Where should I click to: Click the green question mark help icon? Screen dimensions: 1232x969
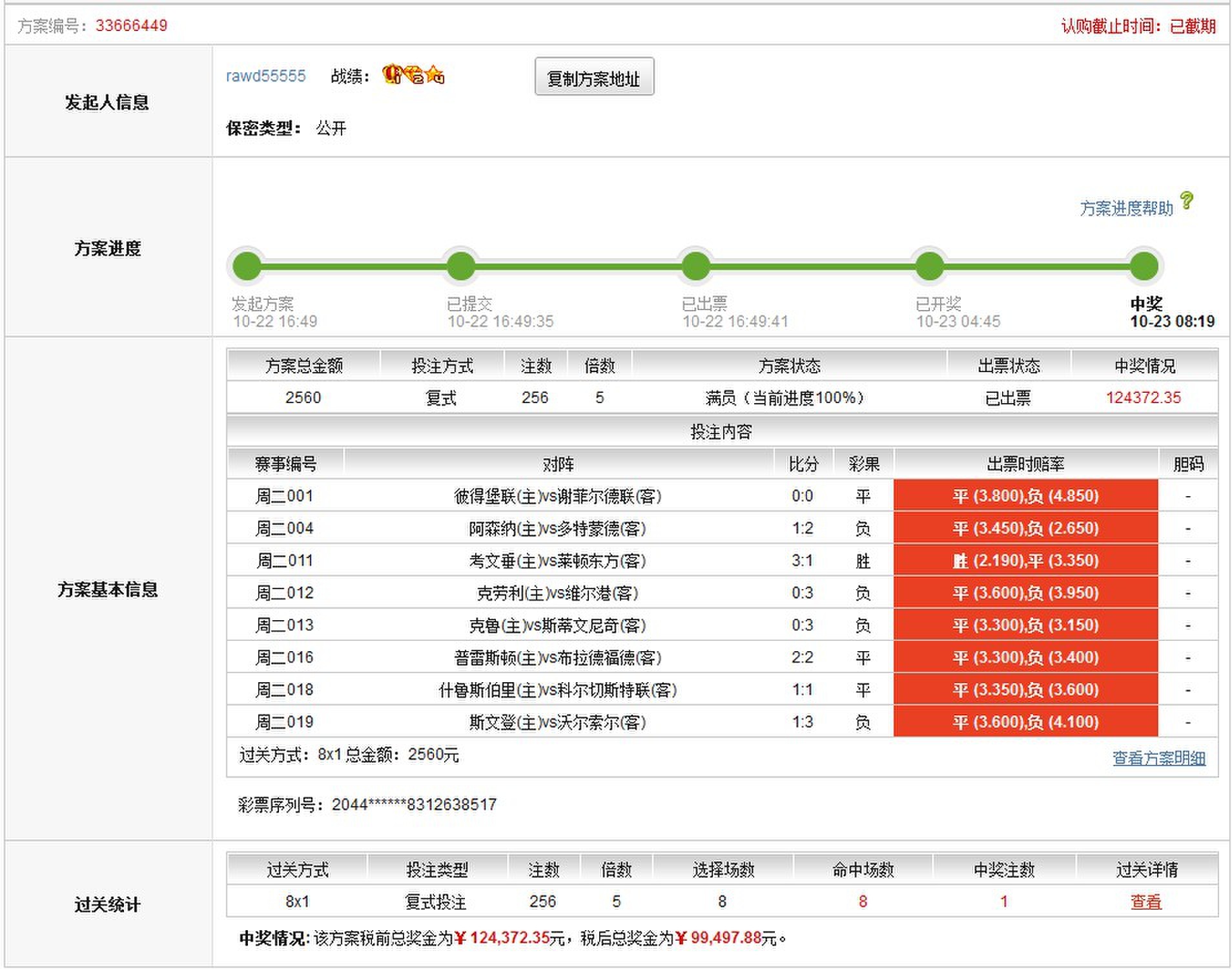point(1186,200)
